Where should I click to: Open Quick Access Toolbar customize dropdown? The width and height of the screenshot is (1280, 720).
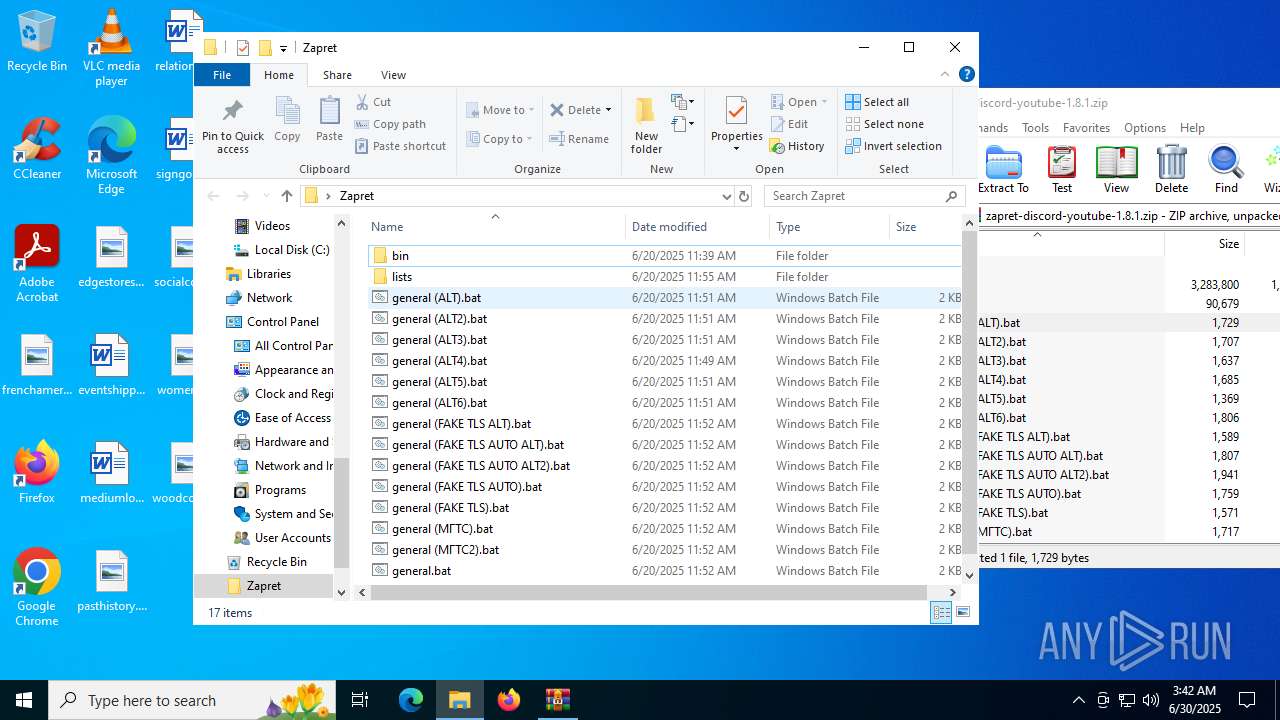[283, 48]
